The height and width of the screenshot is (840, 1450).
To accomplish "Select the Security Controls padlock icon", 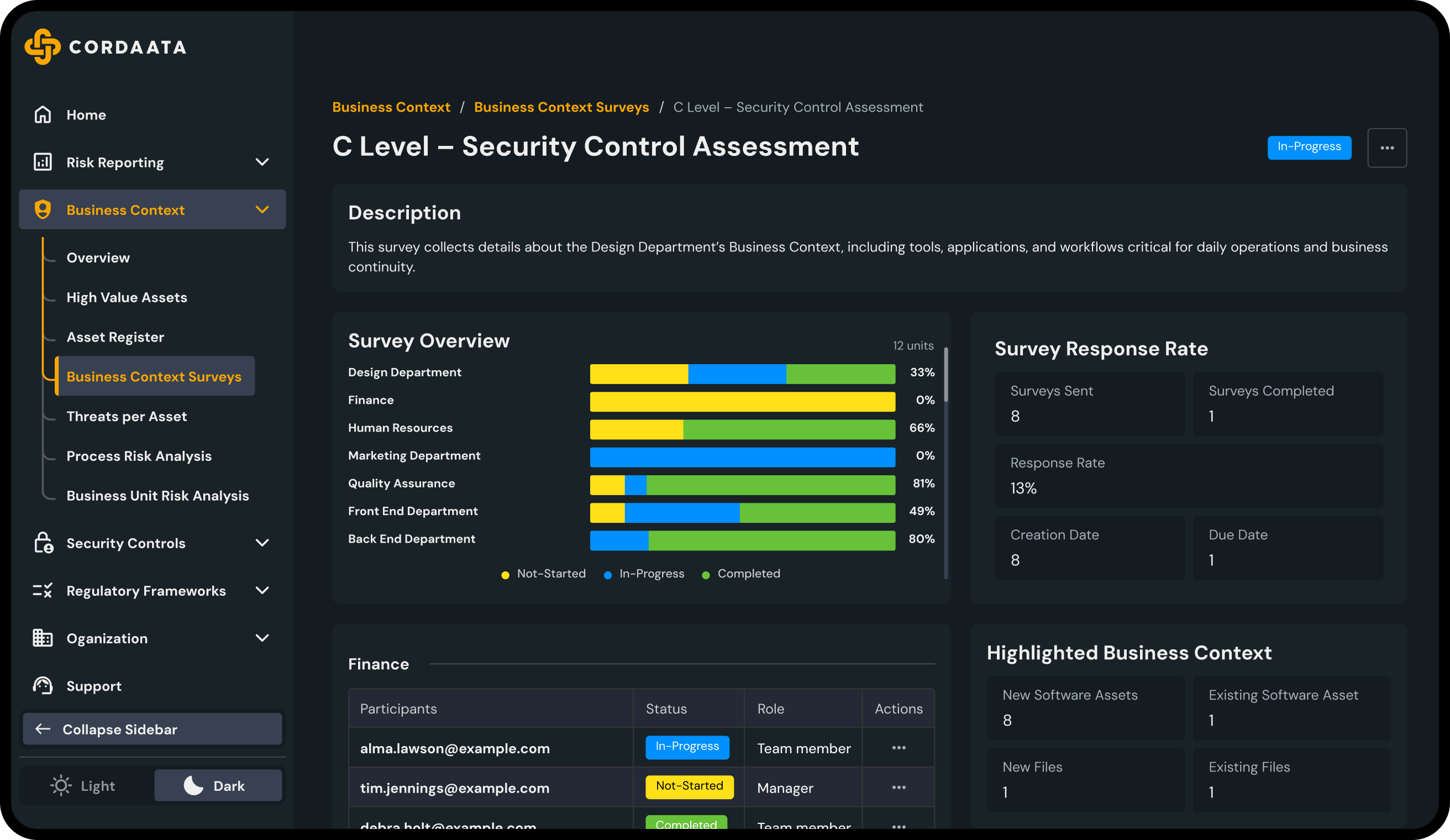I will 43,543.
